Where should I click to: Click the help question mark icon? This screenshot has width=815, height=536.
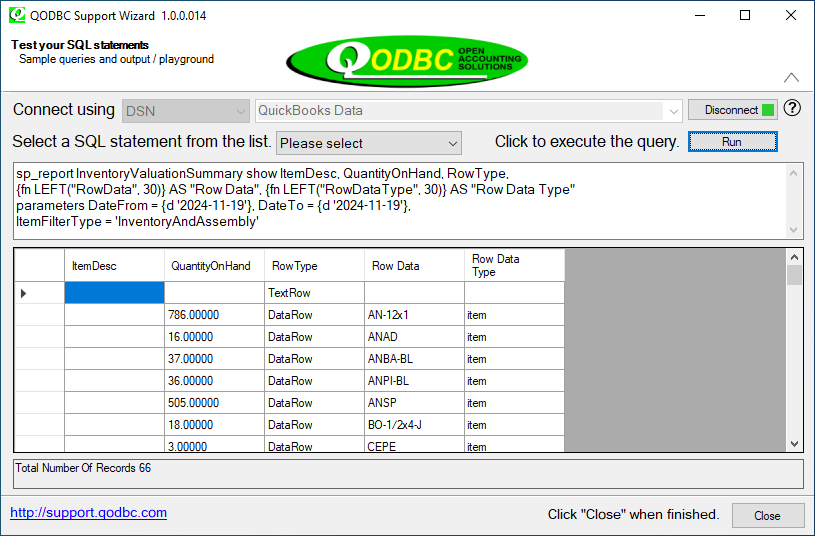[792, 108]
